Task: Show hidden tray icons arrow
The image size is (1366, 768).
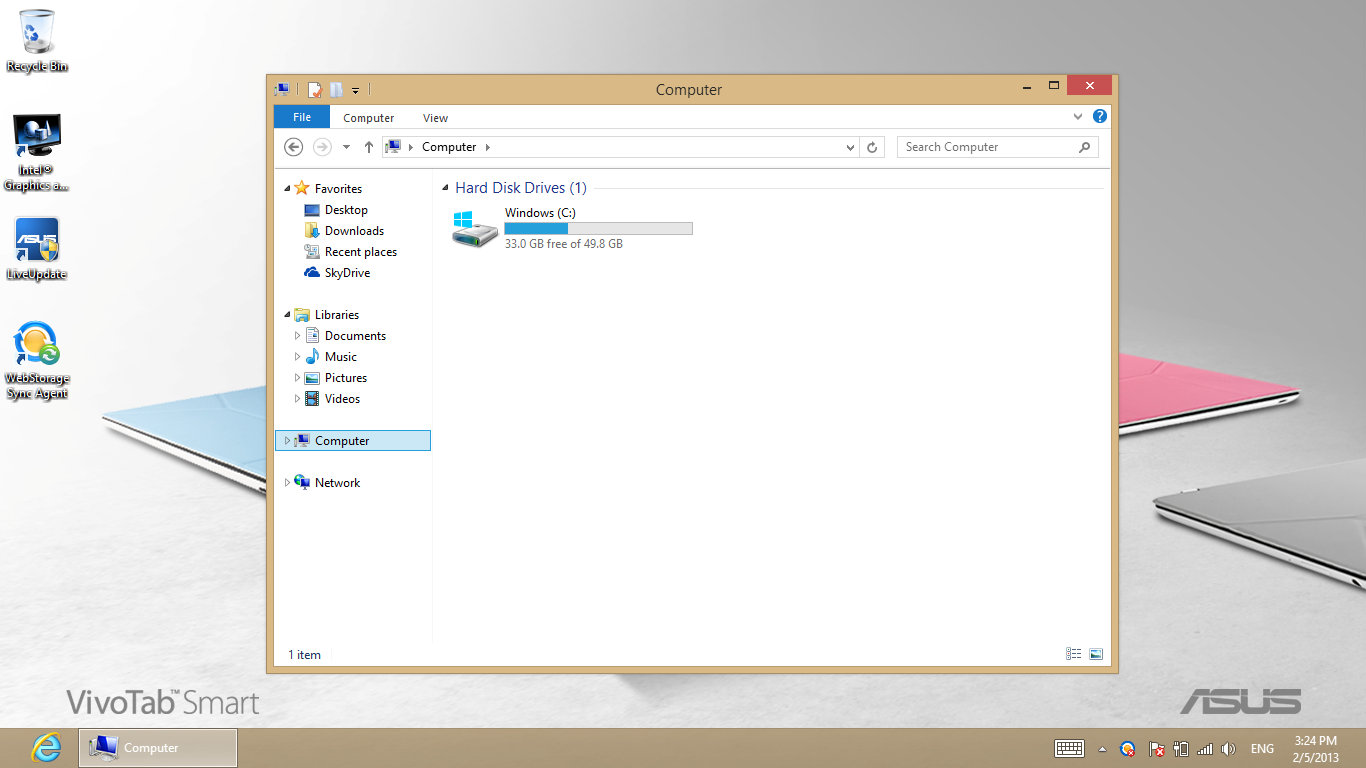Action: [1103, 749]
